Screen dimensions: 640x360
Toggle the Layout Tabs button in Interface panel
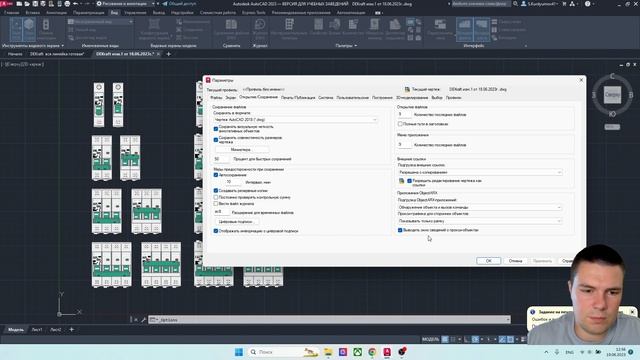[481, 29]
